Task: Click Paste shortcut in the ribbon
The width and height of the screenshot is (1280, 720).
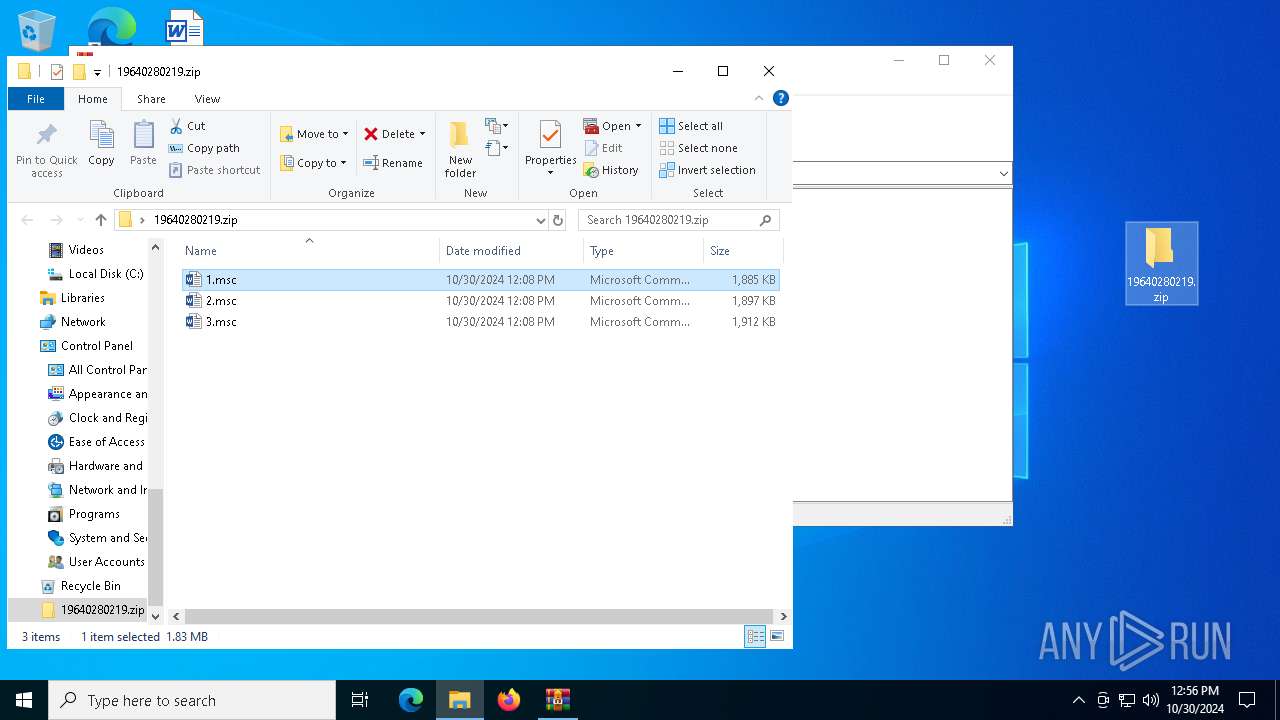Action: coord(215,170)
